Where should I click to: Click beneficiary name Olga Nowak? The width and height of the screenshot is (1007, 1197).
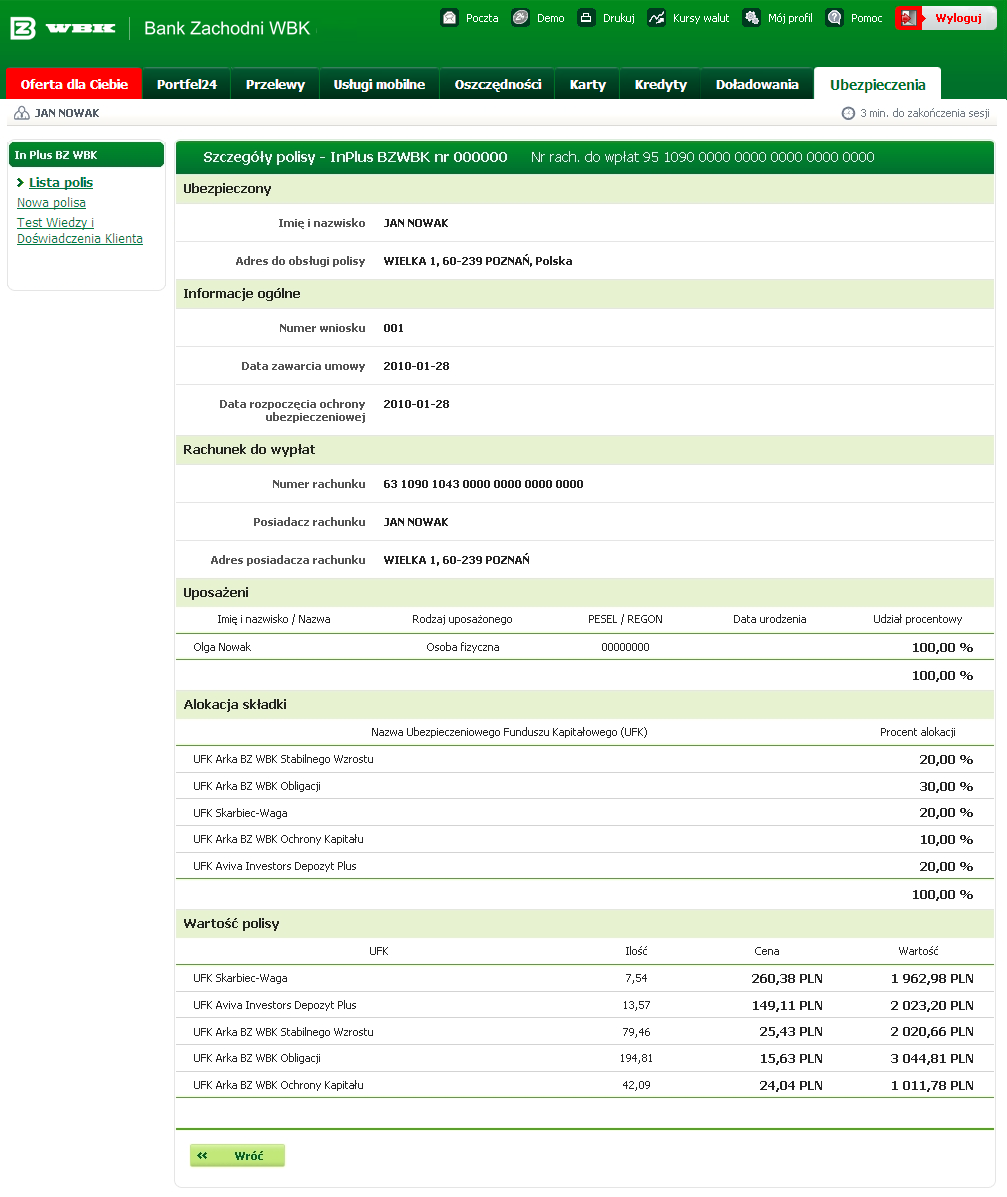pos(222,647)
